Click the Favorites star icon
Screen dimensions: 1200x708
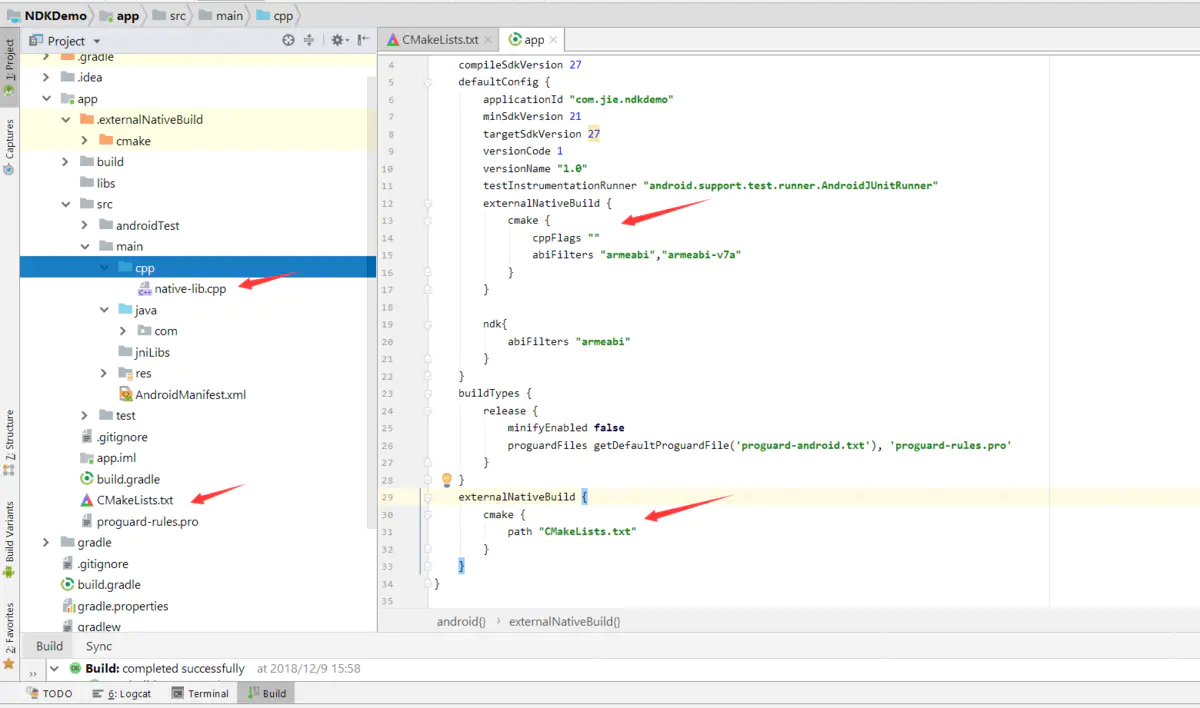tap(9, 663)
